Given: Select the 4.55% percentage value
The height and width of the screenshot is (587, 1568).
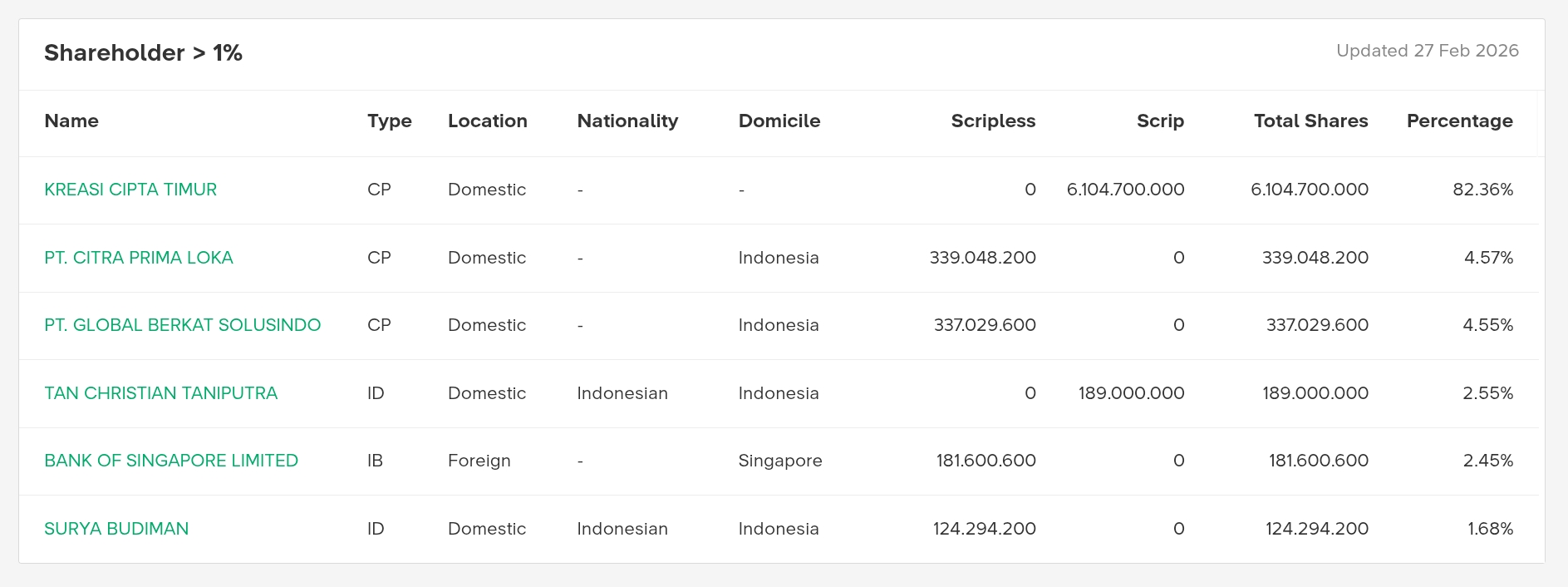Looking at the screenshot, I should [x=1488, y=325].
